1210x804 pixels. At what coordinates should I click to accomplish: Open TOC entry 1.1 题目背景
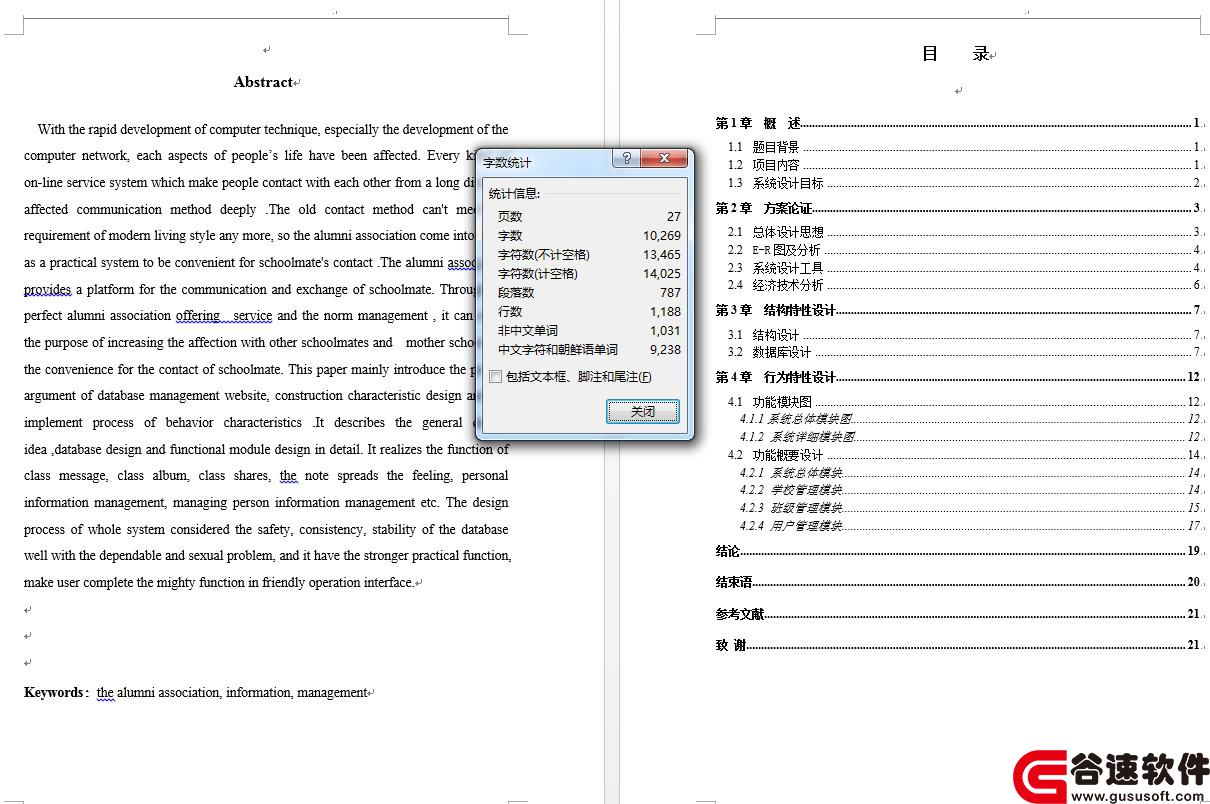tap(963, 147)
